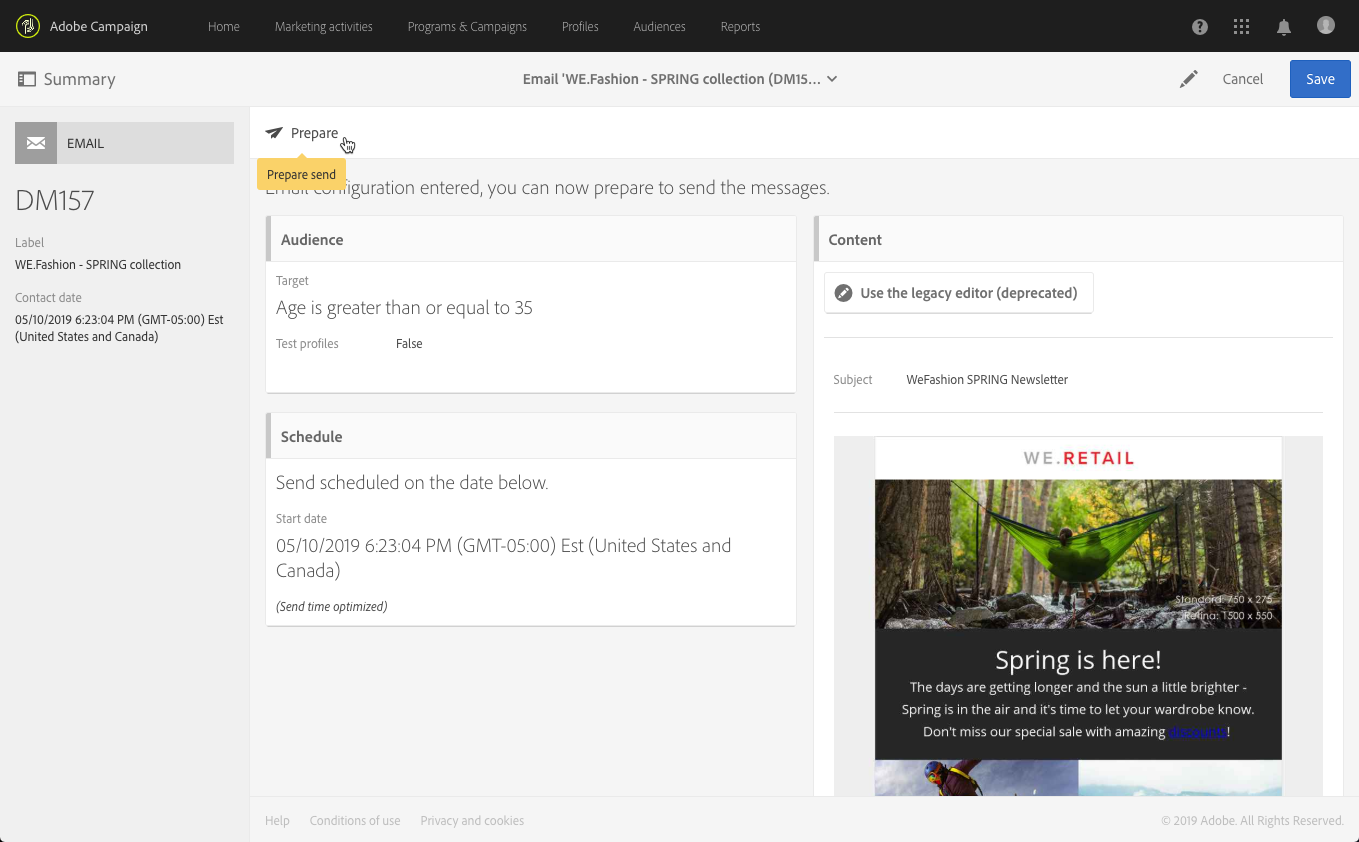The height and width of the screenshot is (842, 1359).
Task: Open the Help footer link
Action: pos(277,821)
